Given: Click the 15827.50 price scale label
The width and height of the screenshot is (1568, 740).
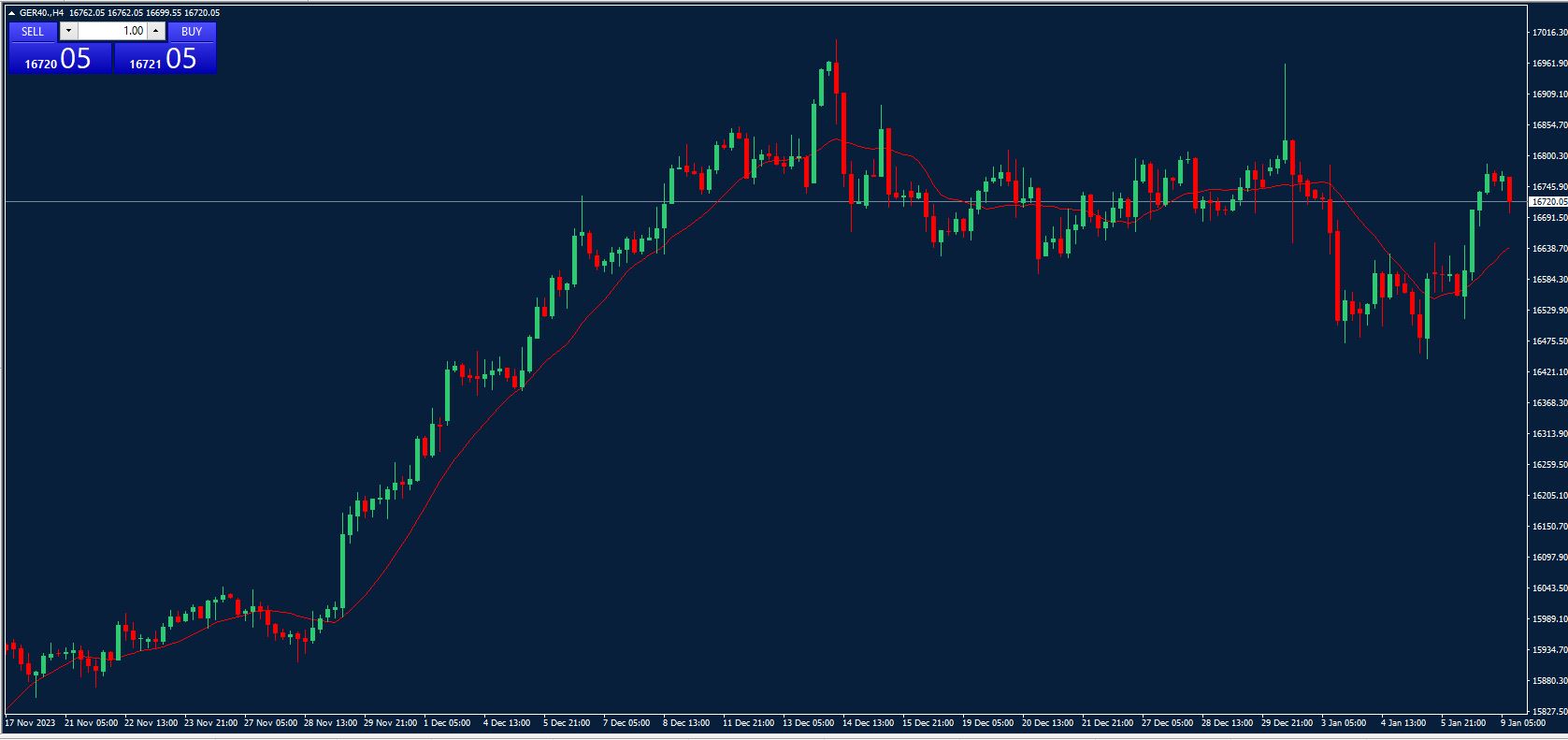Looking at the screenshot, I should [1548, 712].
